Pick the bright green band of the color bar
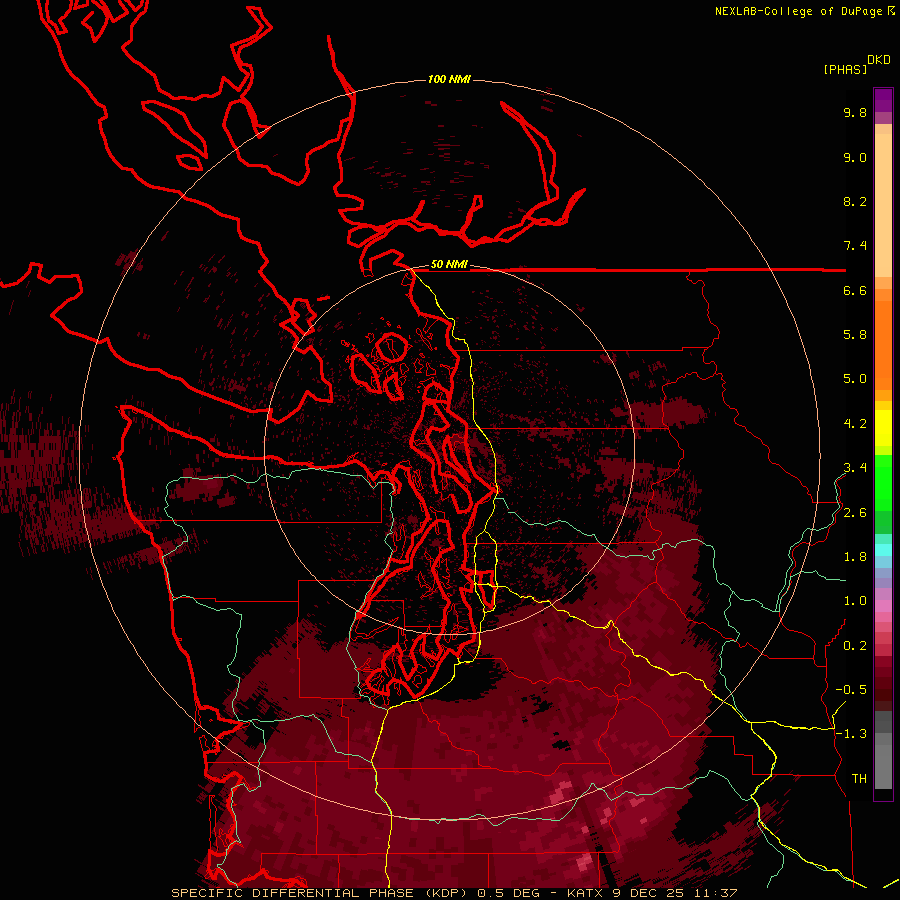900x900 pixels. point(883,482)
